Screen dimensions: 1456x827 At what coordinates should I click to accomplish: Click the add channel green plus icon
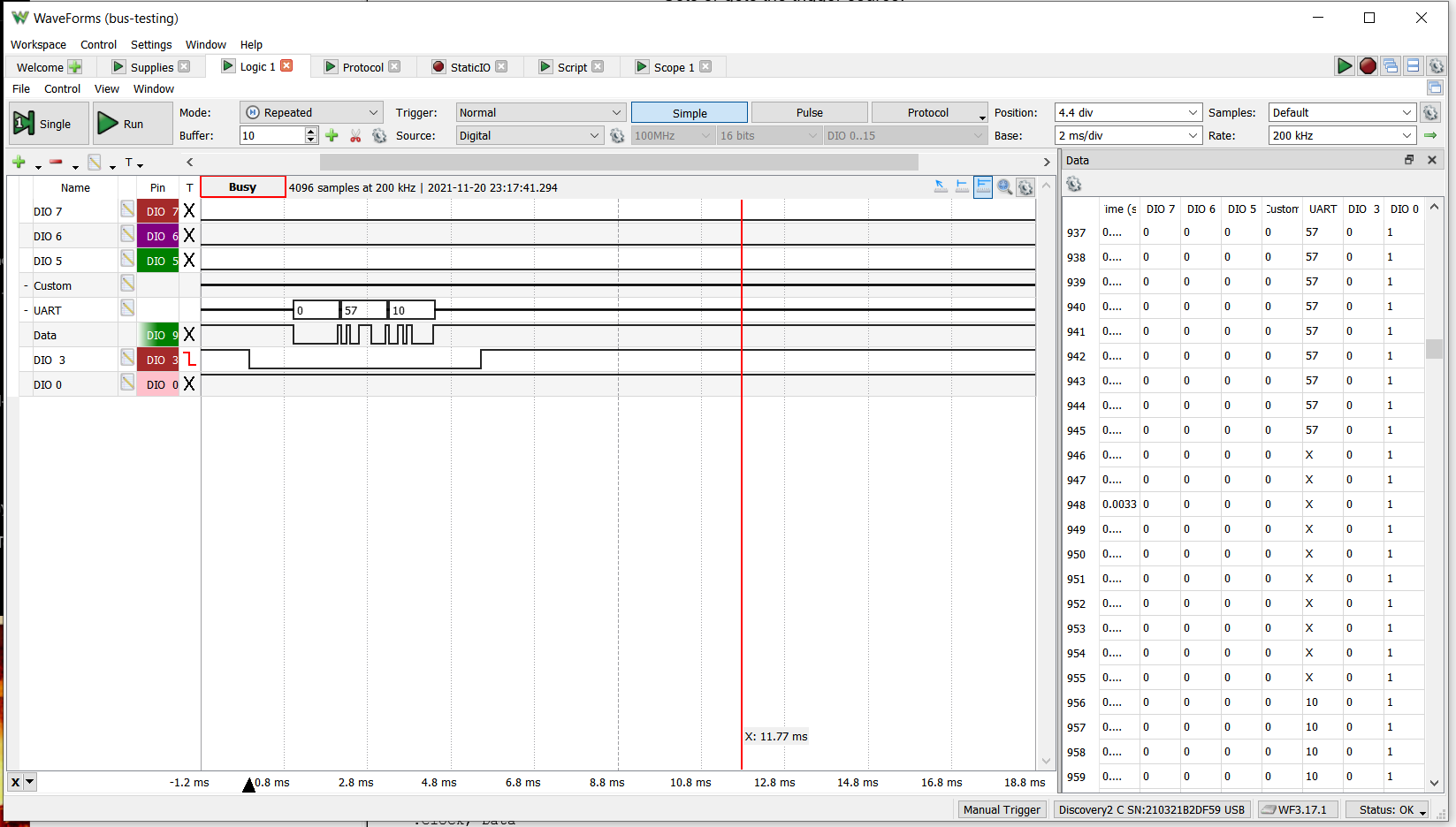[x=19, y=162]
